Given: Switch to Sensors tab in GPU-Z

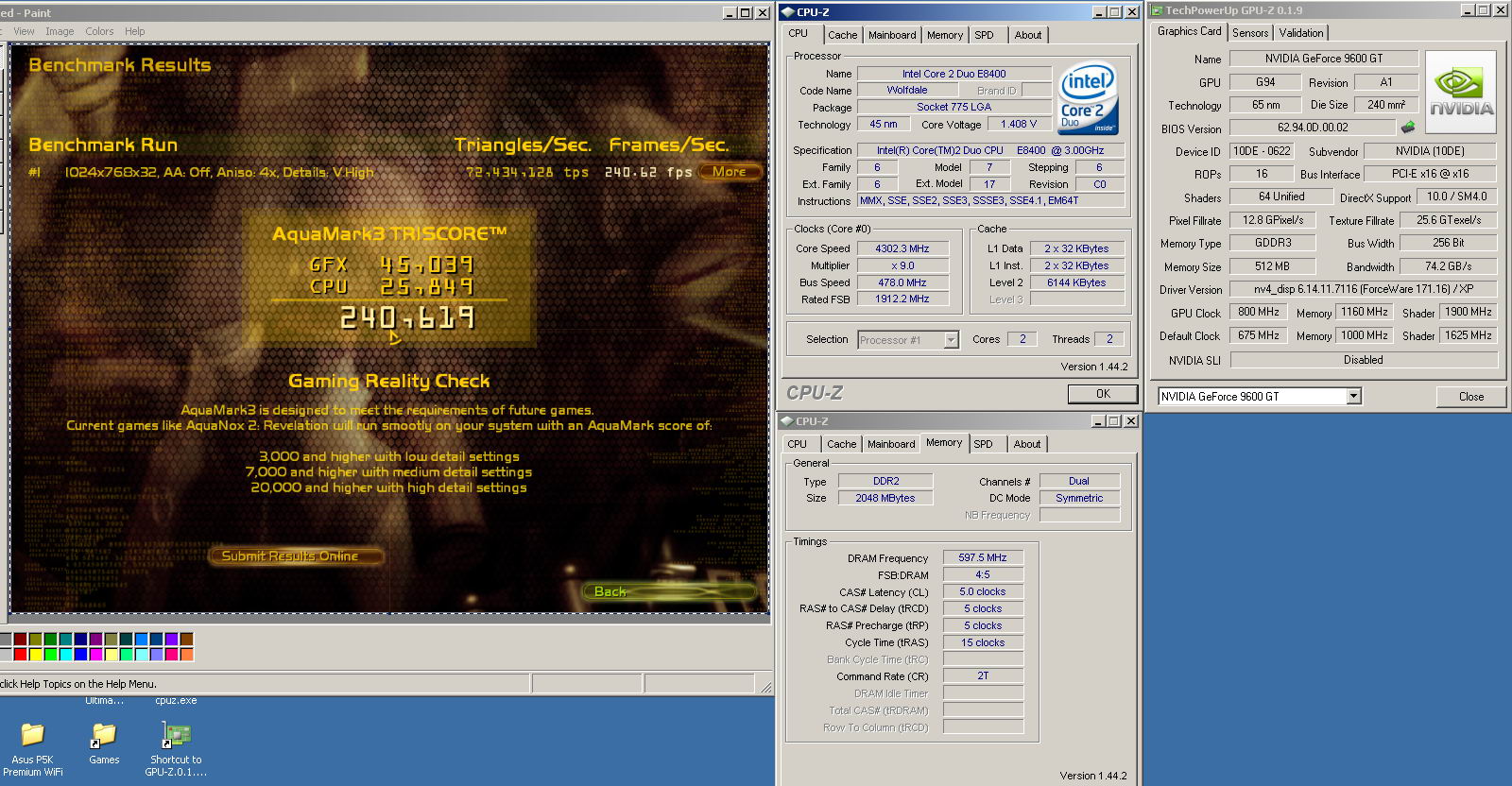Looking at the screenshot, I should click(1250, 33).
